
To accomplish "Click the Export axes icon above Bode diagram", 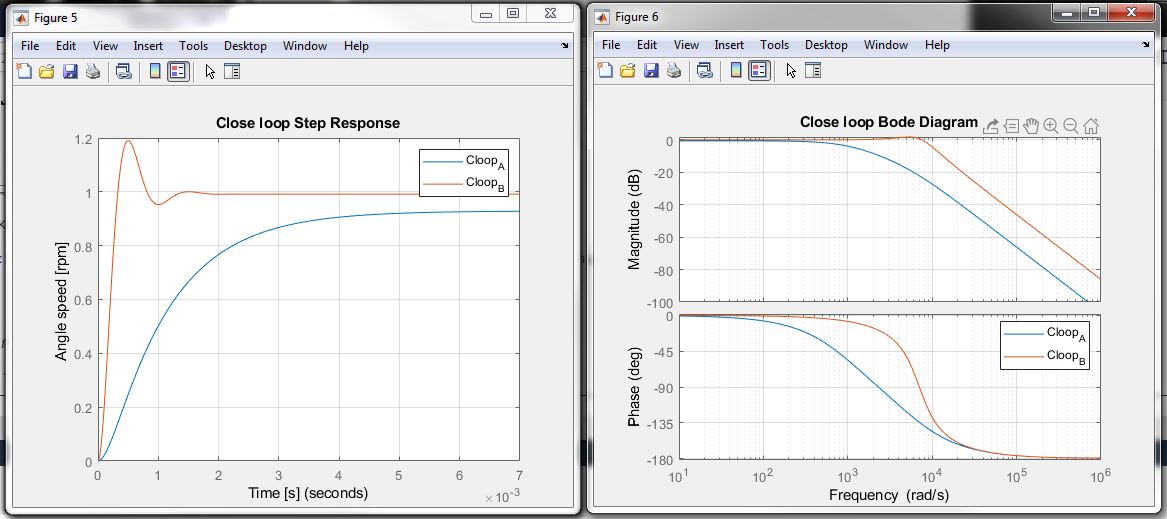I will [x=991, y=126].
